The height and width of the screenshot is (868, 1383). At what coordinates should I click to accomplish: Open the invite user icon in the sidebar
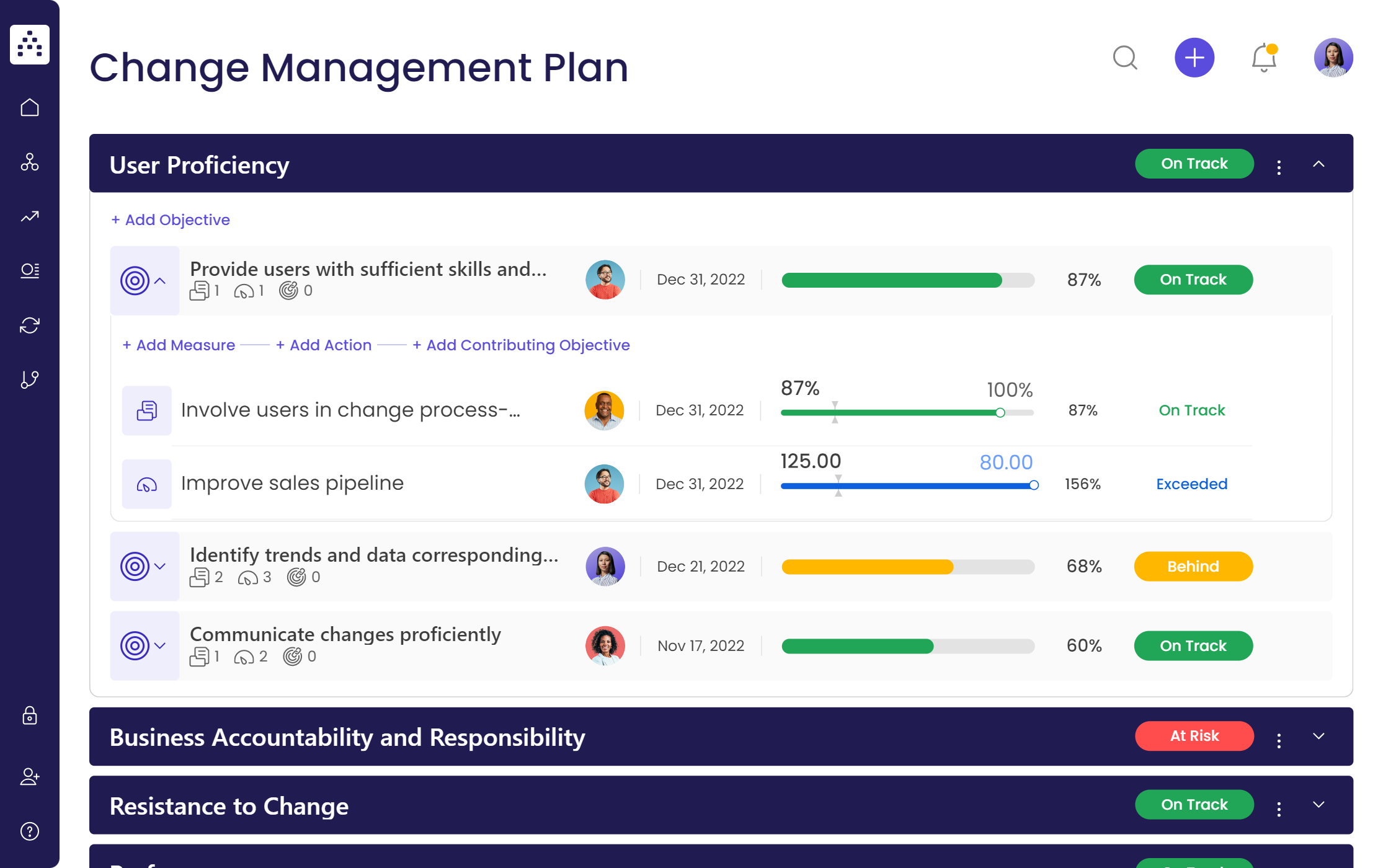point(29,777)
